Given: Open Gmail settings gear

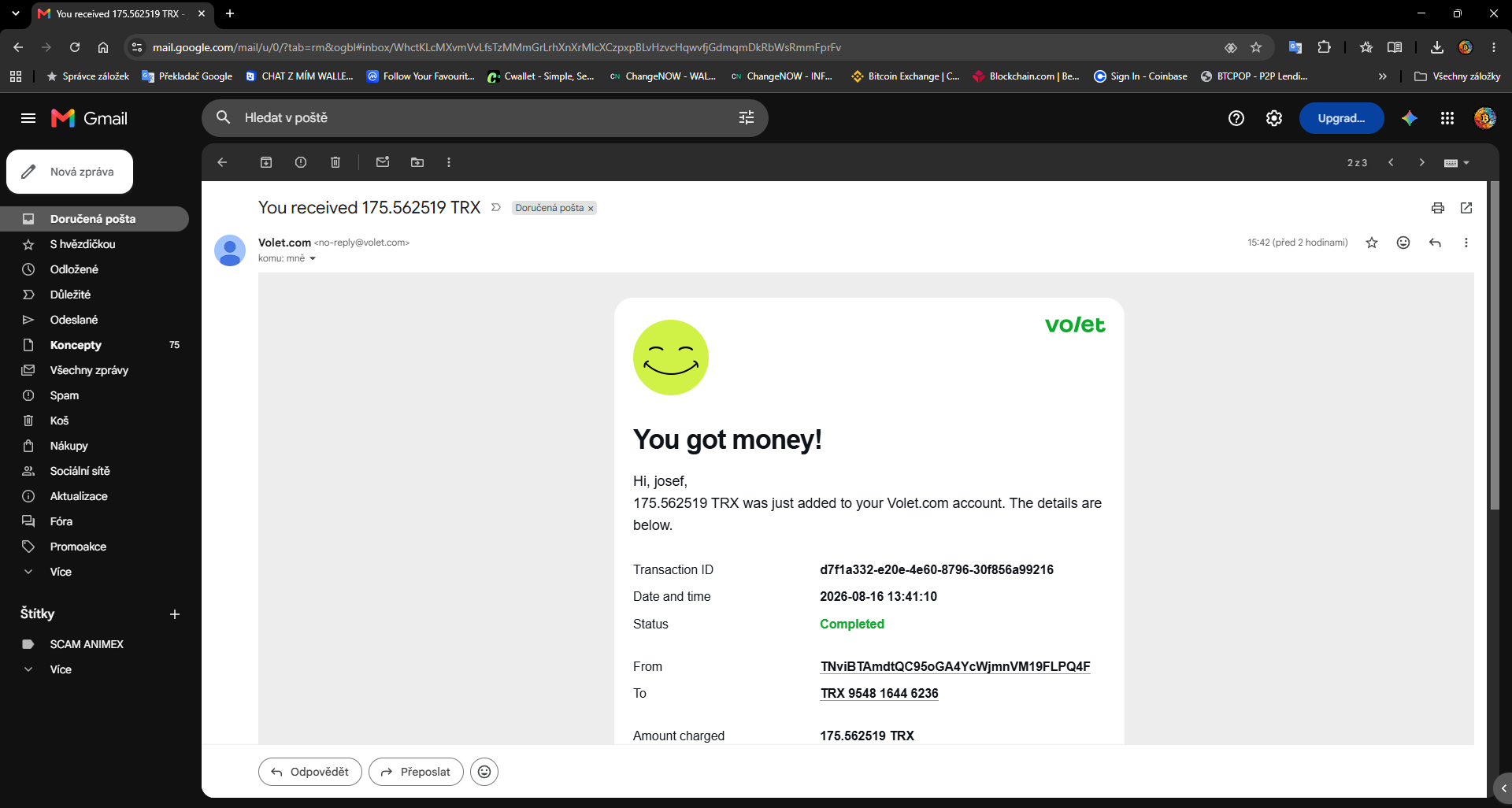Looking at the screenshot, I should click(1274, 118).
